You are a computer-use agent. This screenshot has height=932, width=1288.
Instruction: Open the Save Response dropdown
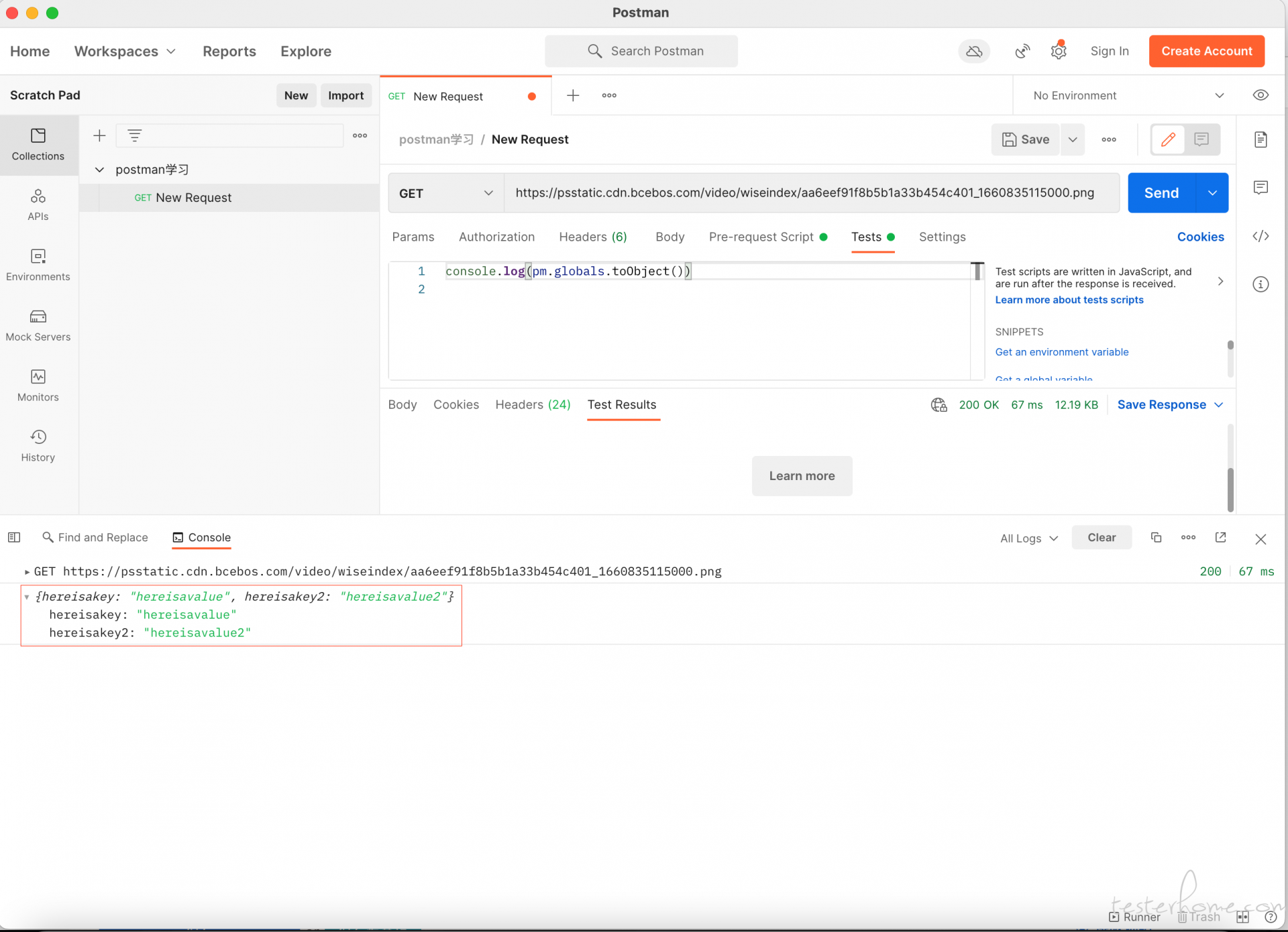tap(1171, 405)
